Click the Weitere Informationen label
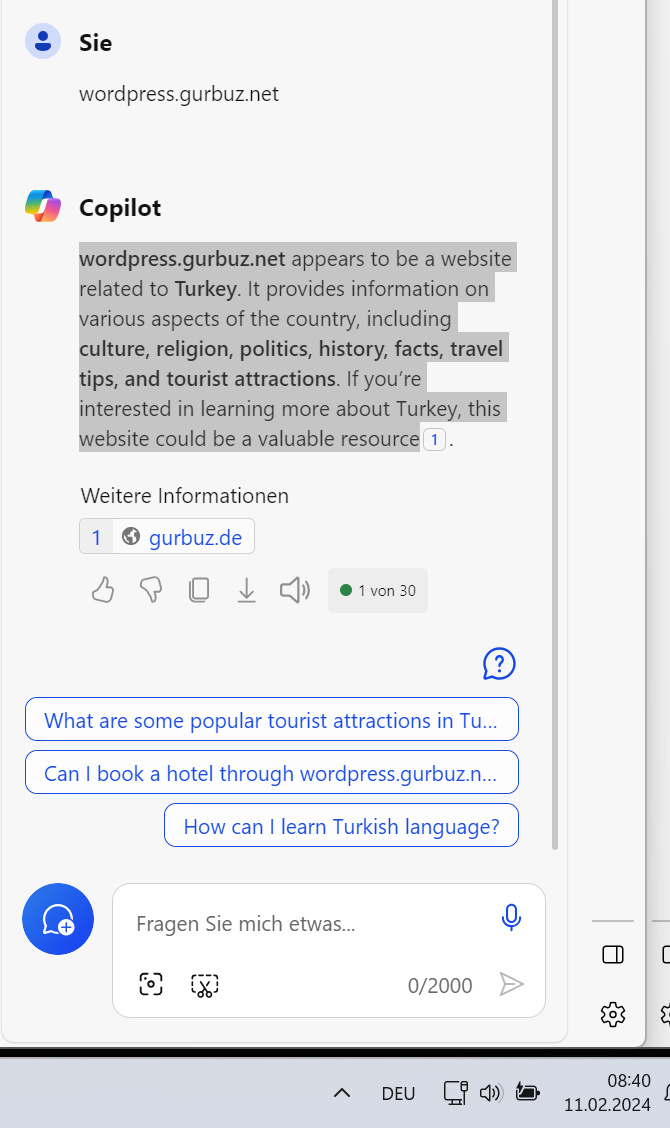 [185, 496]
